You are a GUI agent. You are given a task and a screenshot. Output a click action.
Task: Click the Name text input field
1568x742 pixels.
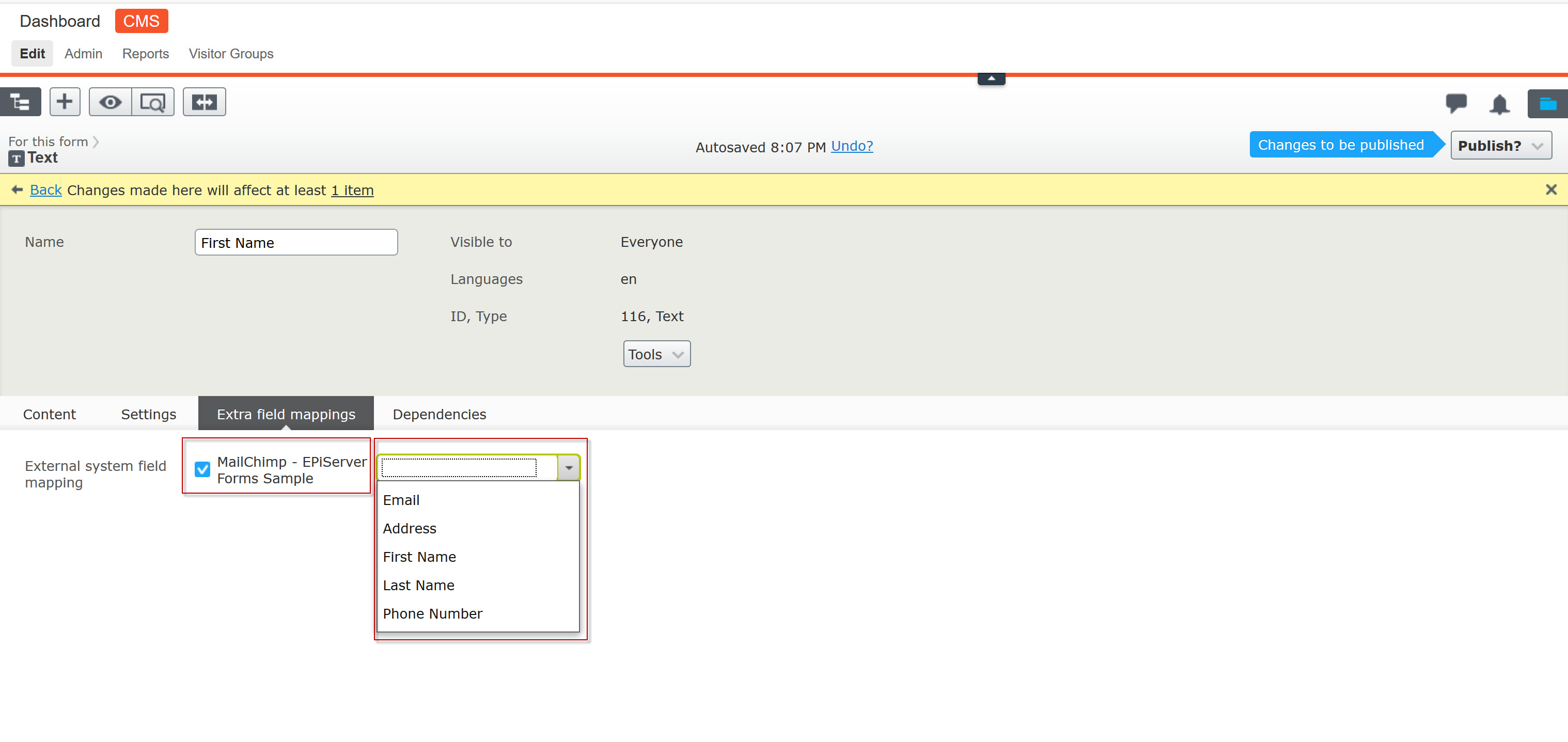296,242
